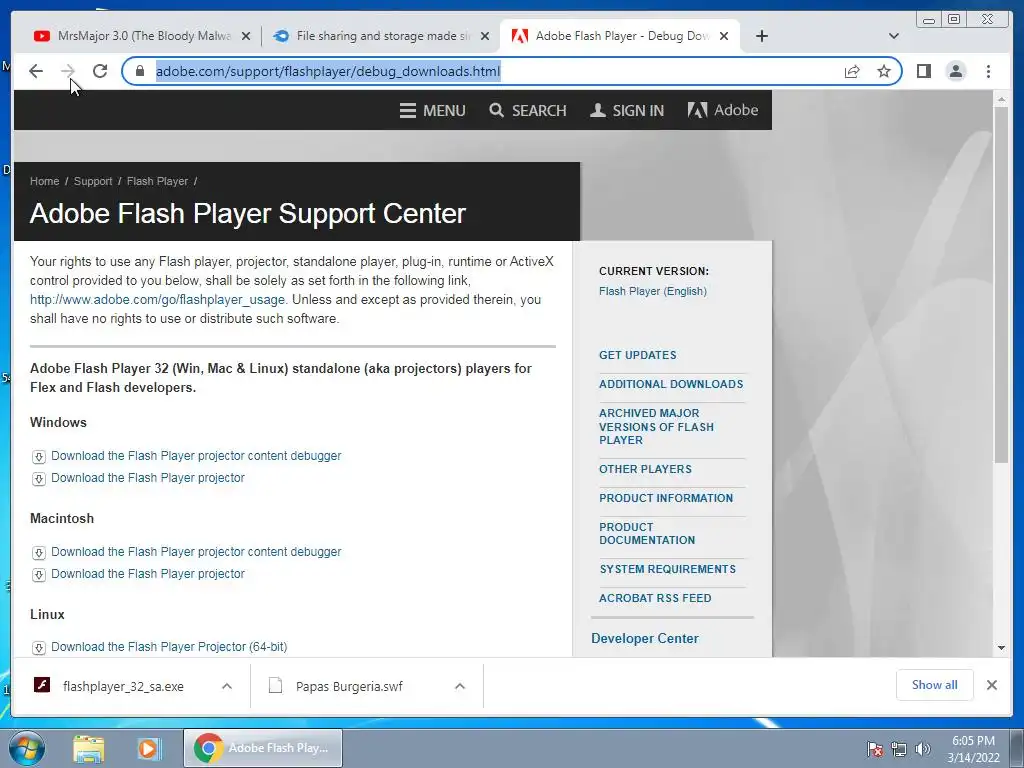Open Flash Player breadcrumb link
Viewport: 1024px width, 768px height.
[x=157, y=181]
